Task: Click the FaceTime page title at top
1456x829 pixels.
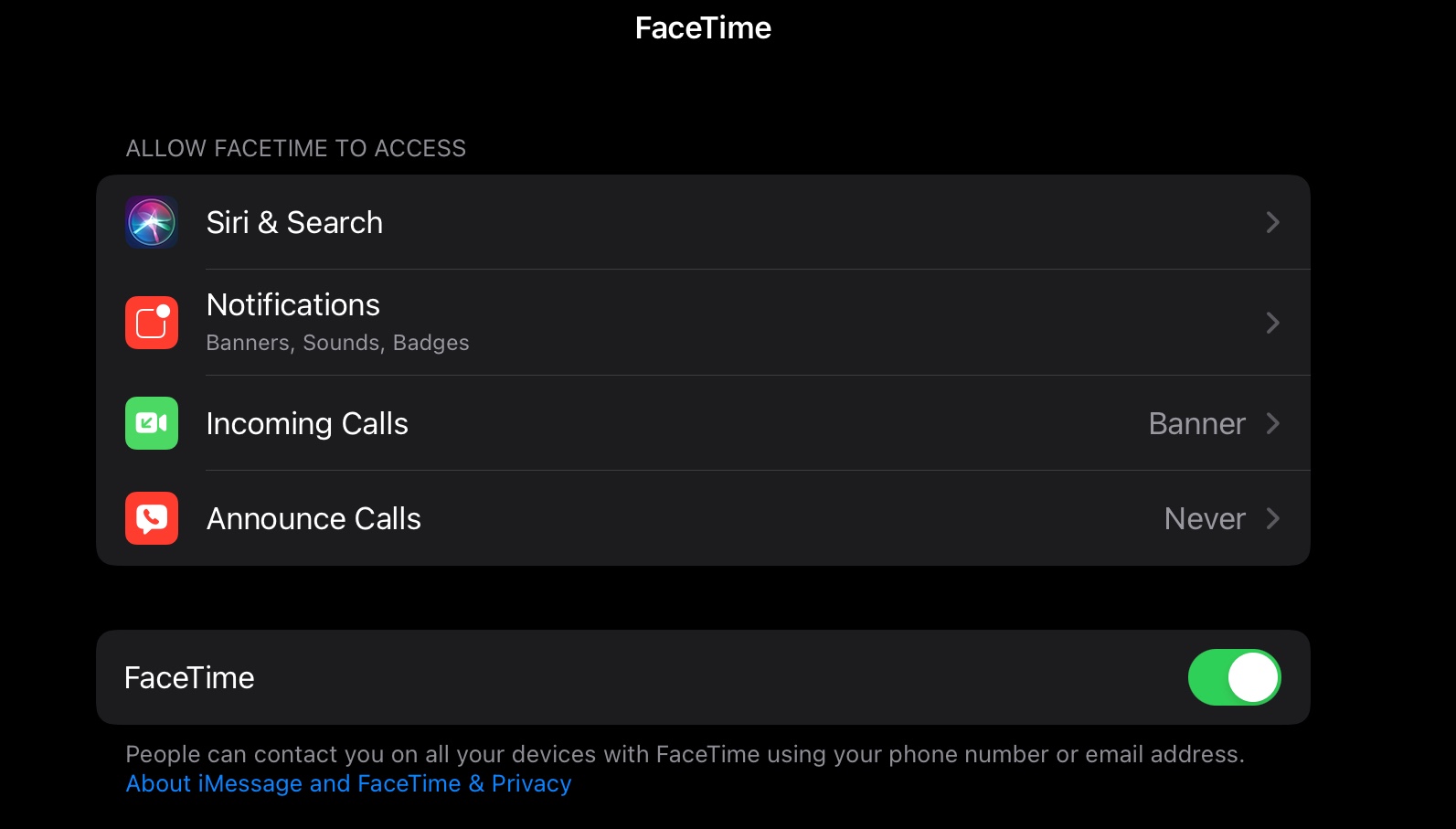Action: (x=703, y=28)
